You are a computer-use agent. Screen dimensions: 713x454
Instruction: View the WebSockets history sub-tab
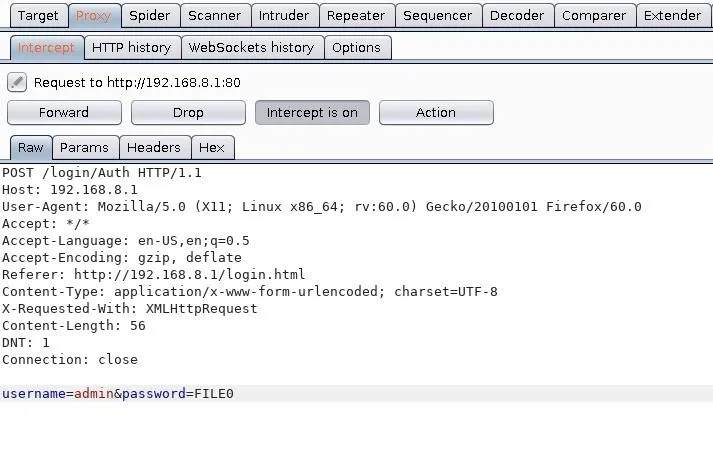pyautogui.click(x=252, y=48)
